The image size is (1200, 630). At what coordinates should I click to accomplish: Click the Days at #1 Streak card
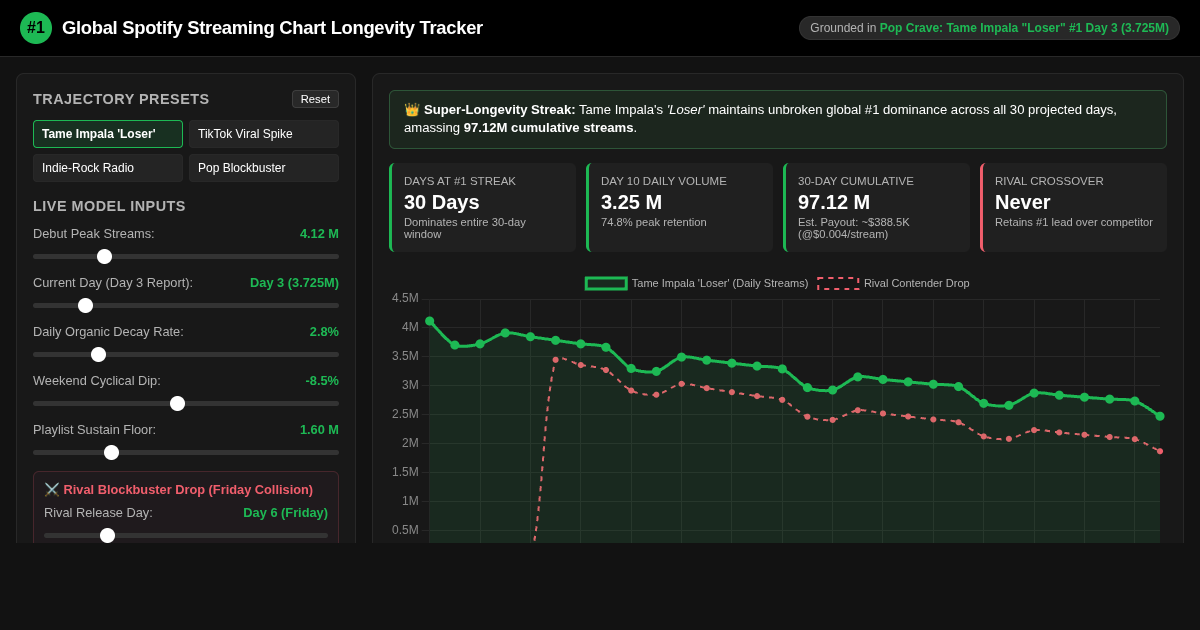482,207
